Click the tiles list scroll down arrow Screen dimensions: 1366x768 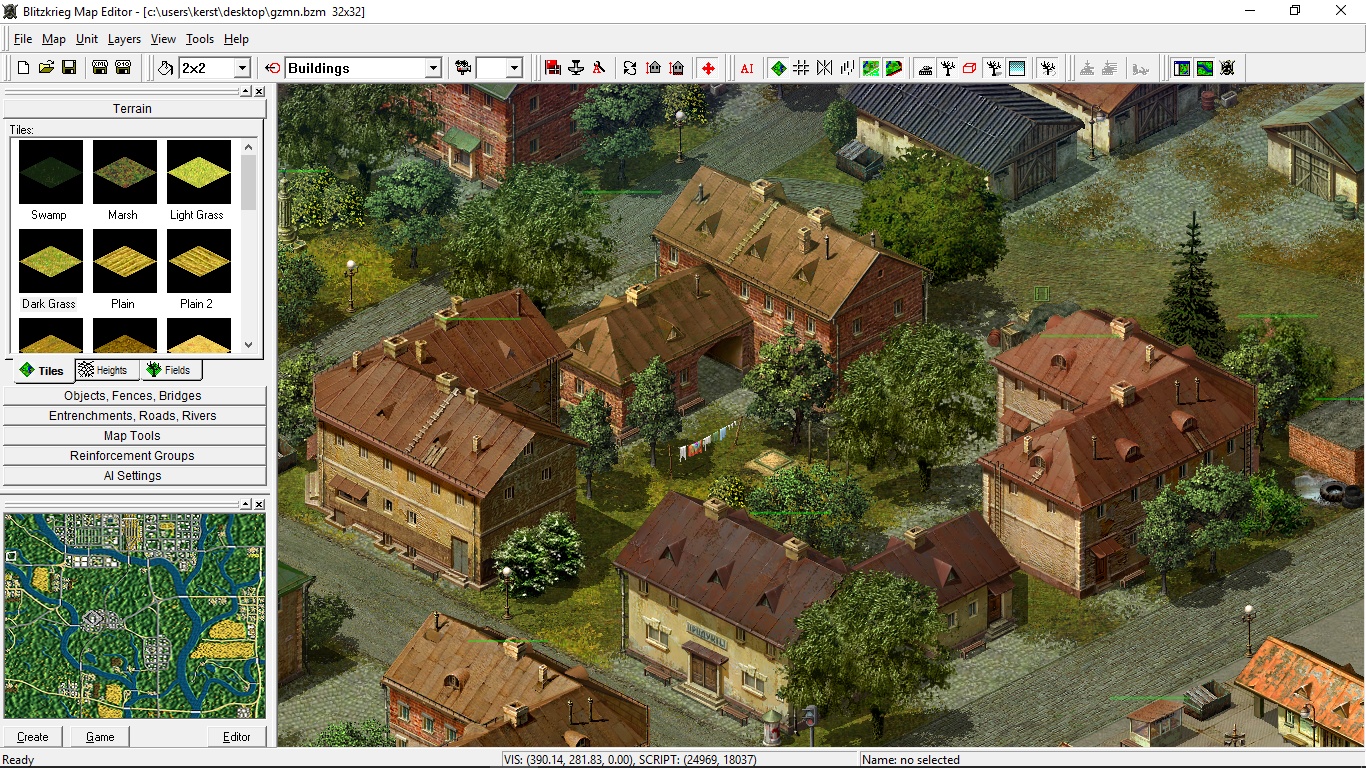(249, 345)
